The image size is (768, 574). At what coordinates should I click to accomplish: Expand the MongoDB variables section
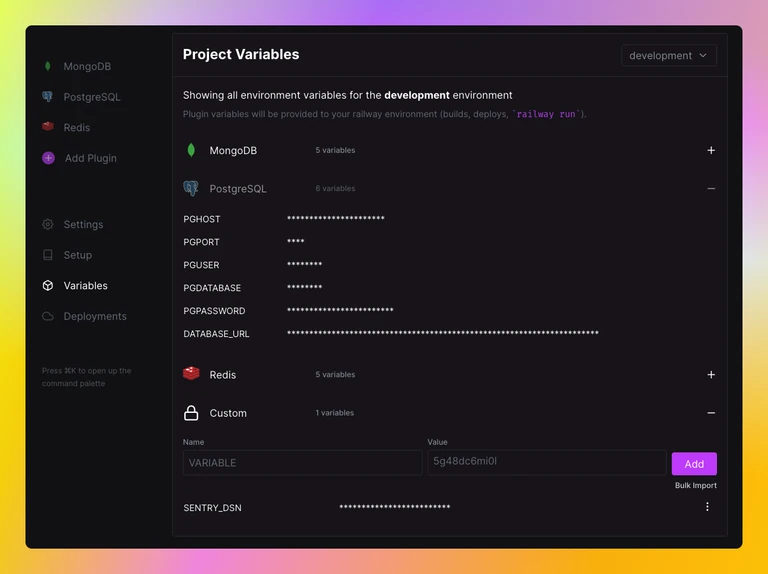tap(711, 150)
